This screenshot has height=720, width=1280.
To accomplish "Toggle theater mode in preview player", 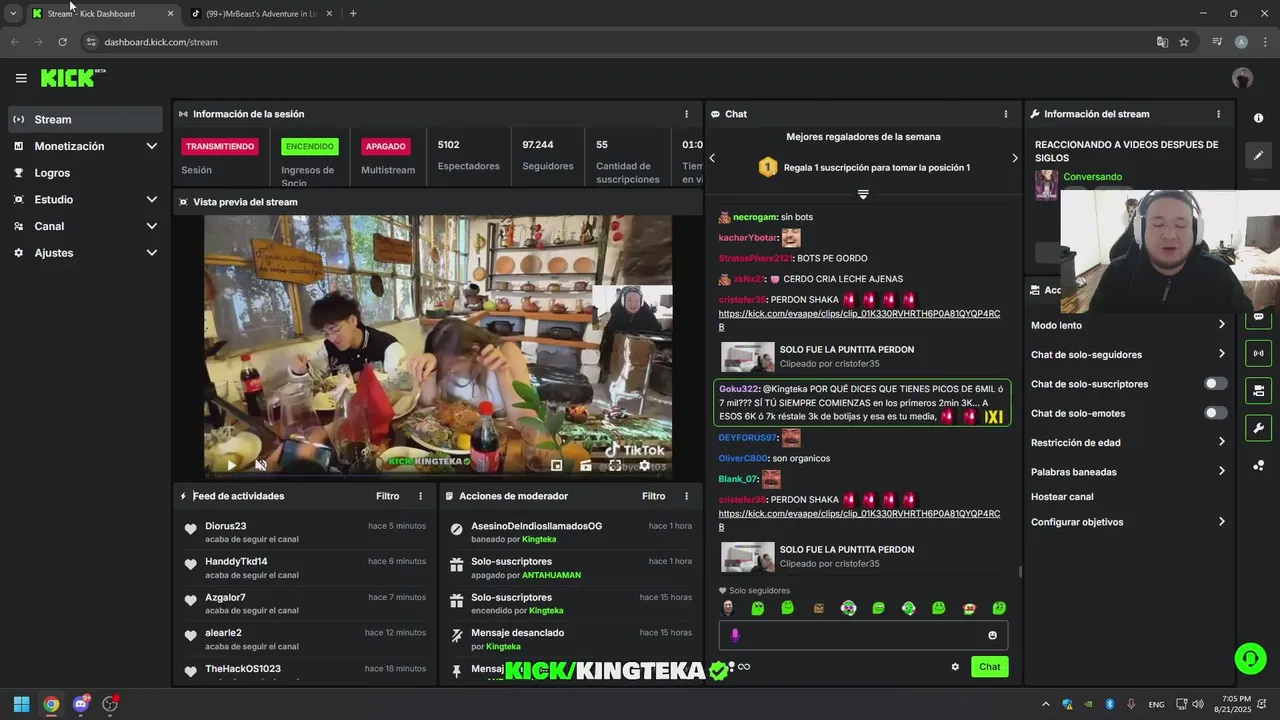I will pyautogui.click(x=586, y=465).
